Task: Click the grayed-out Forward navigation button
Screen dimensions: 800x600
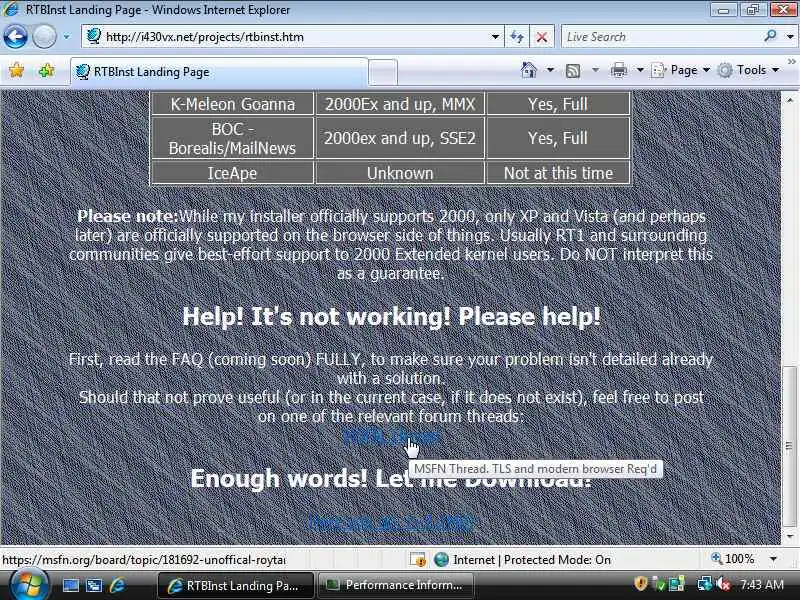Action: point(44,37)
